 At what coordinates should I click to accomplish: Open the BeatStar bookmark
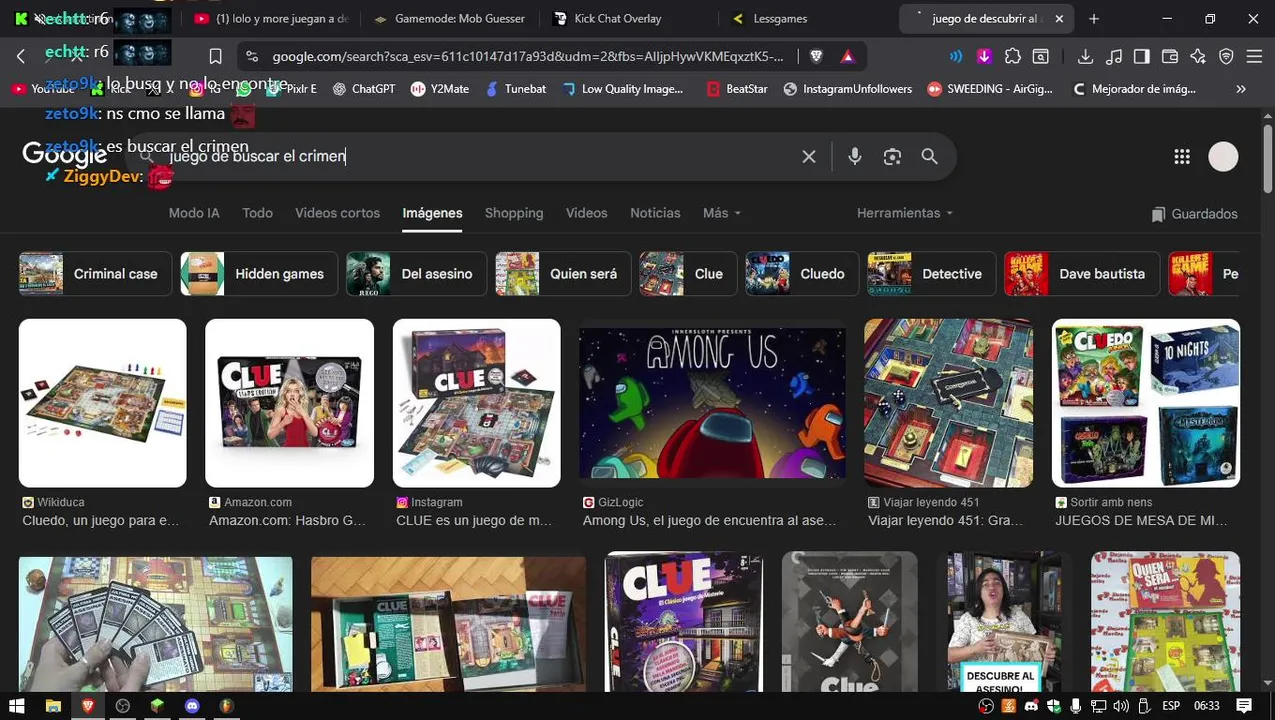tap(737, 89)
